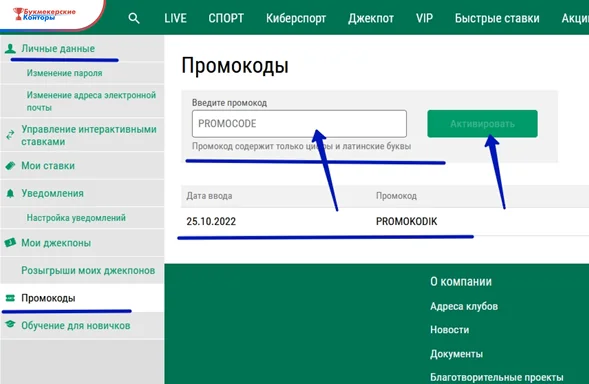This screenshot has height=384, width=589.
Task: Click the Дата ввода column header
Action: pyautogui.click(x=209, y=196)
